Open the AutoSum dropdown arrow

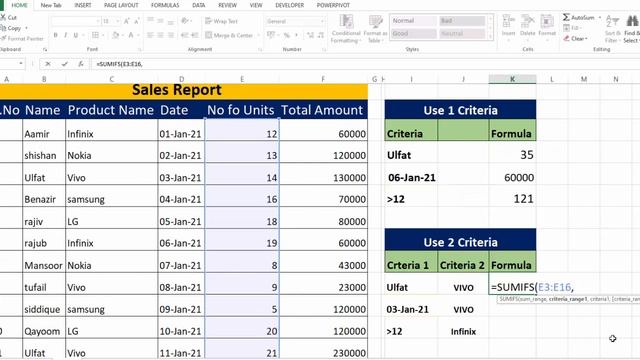[599, 18]
